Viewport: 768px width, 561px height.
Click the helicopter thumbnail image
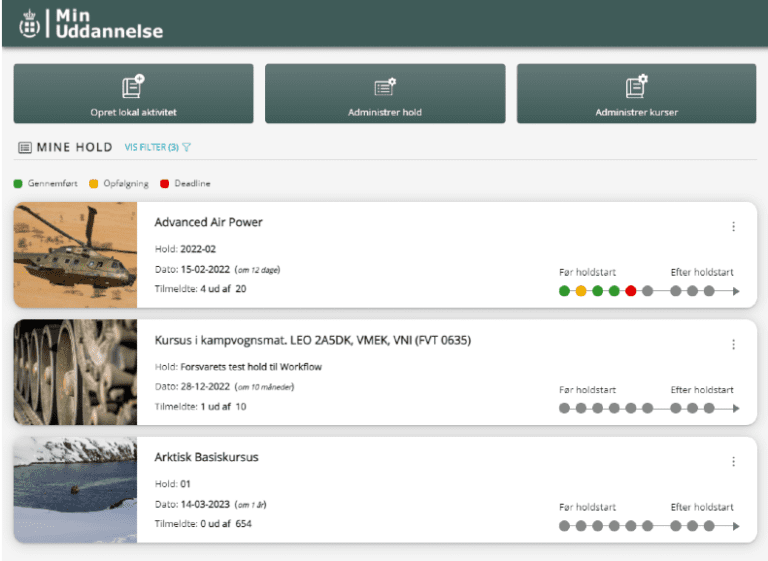coord(75,255)
